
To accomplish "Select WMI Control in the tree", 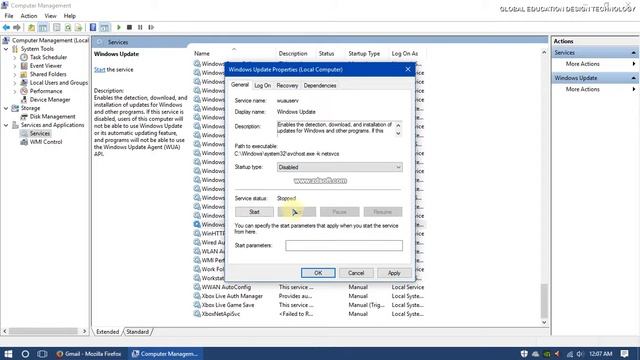I will pyautogui.click(x=46, y=142).
